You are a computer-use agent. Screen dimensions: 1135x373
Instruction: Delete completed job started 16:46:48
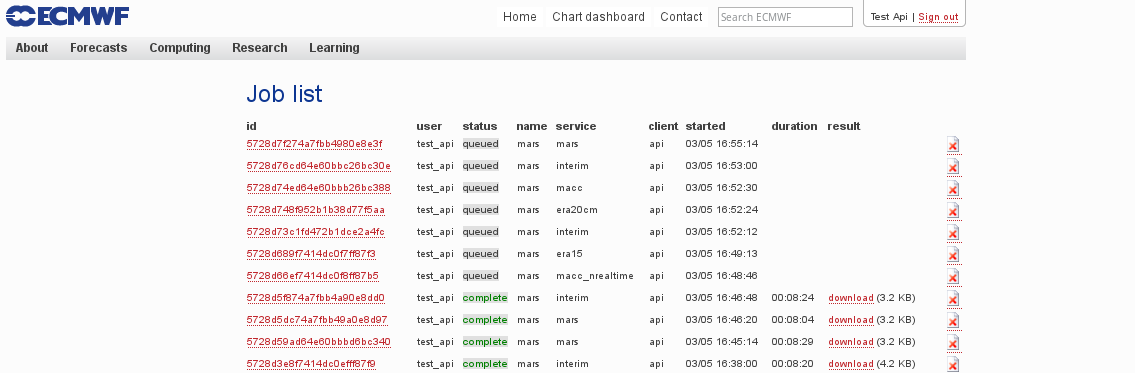[953, 299]
